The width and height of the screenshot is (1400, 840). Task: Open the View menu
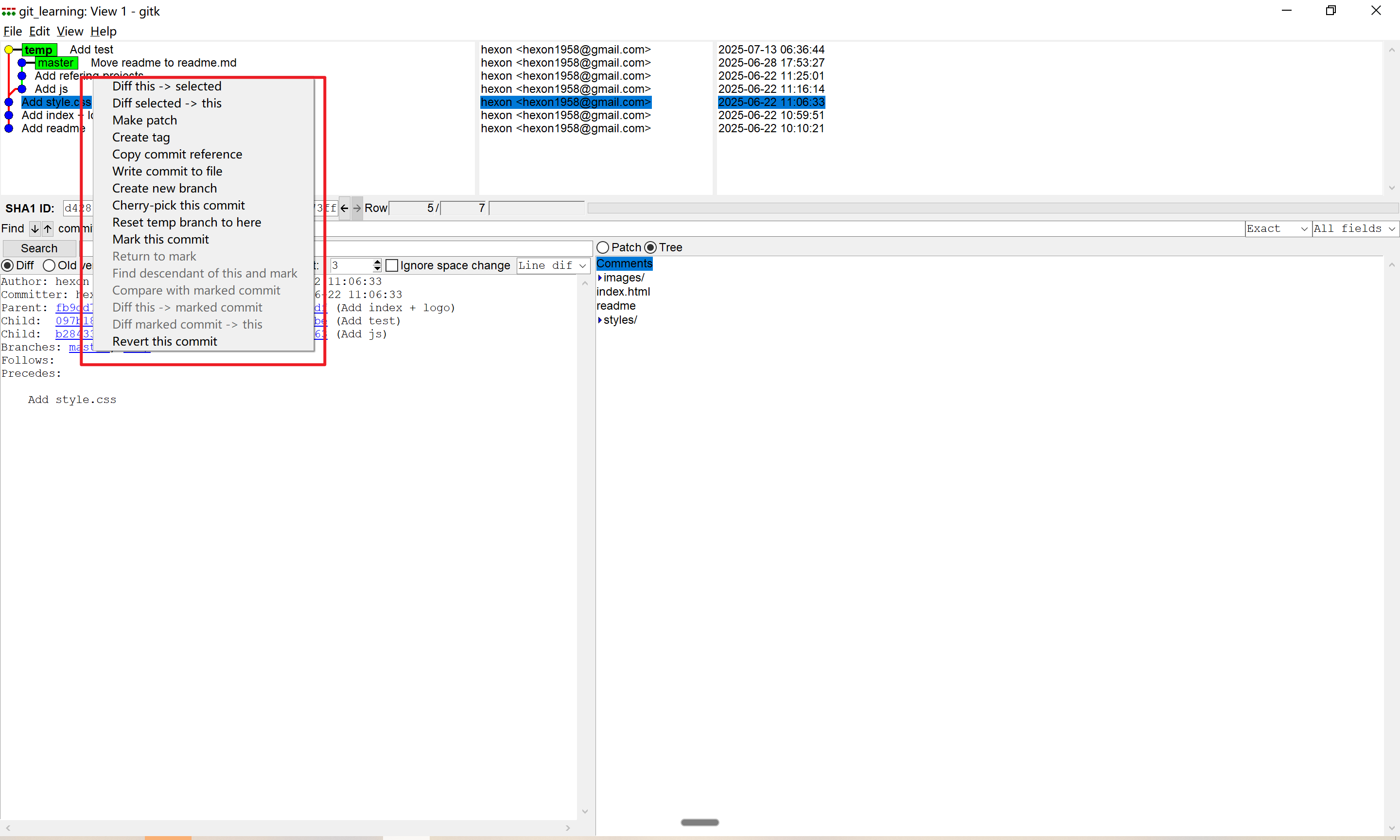coord(70,31)
